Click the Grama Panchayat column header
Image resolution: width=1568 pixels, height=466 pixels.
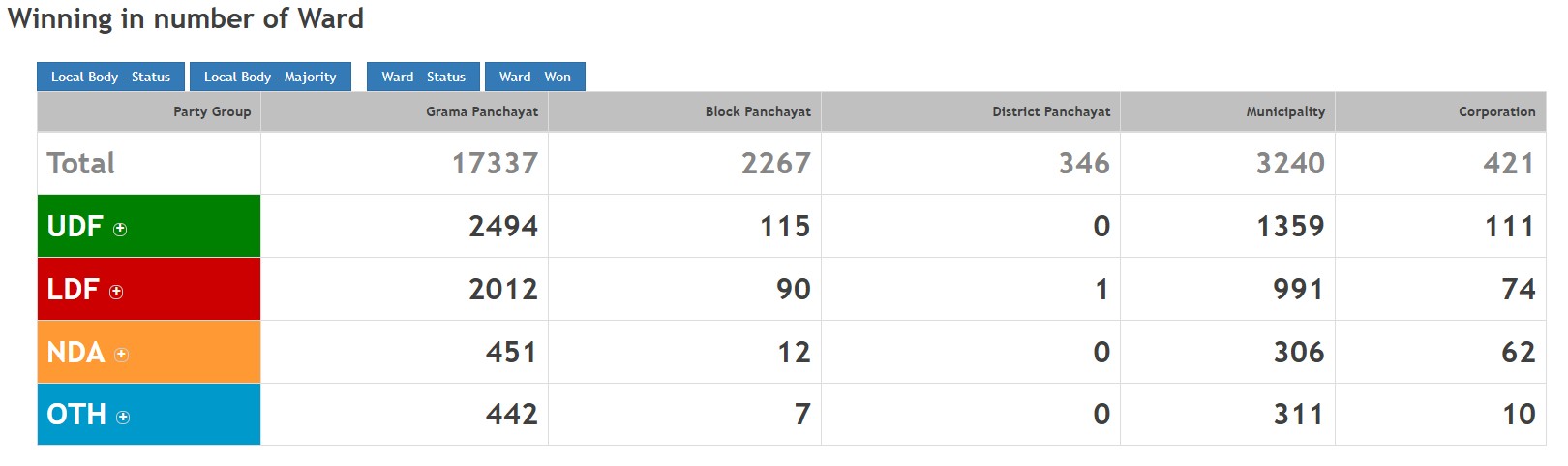[481, 111]
